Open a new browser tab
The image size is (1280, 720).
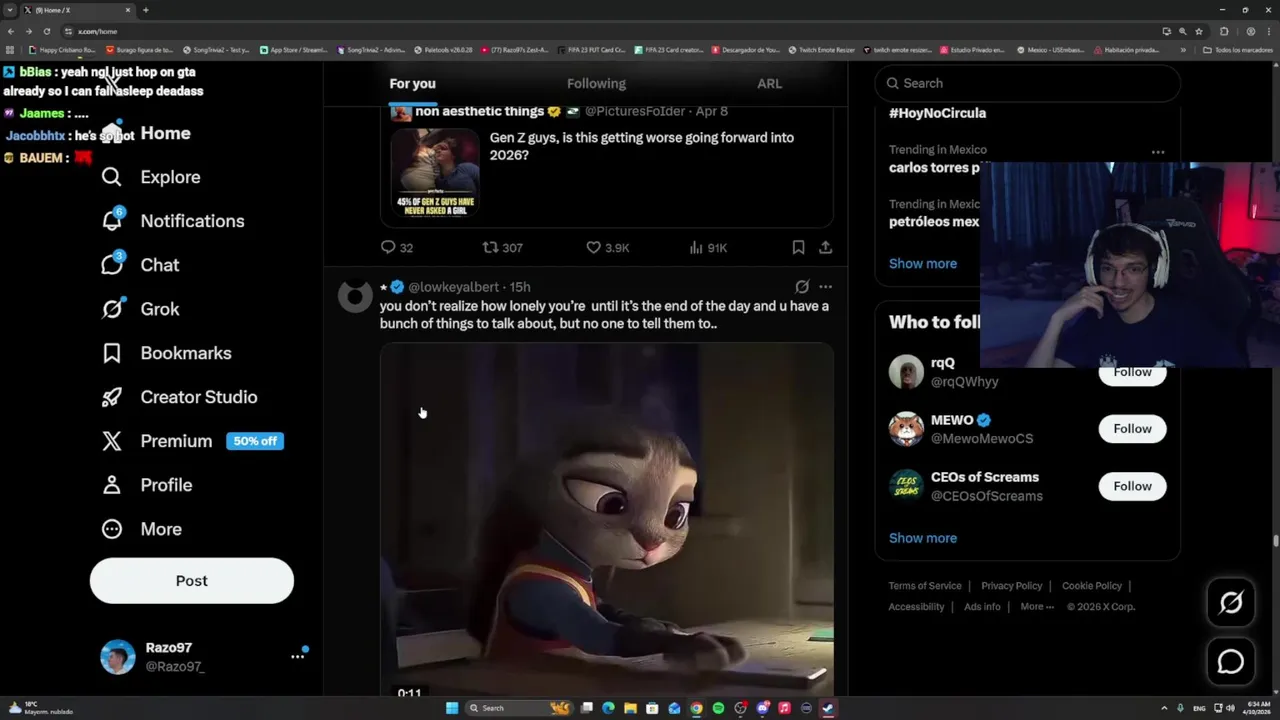click(146, 10)
